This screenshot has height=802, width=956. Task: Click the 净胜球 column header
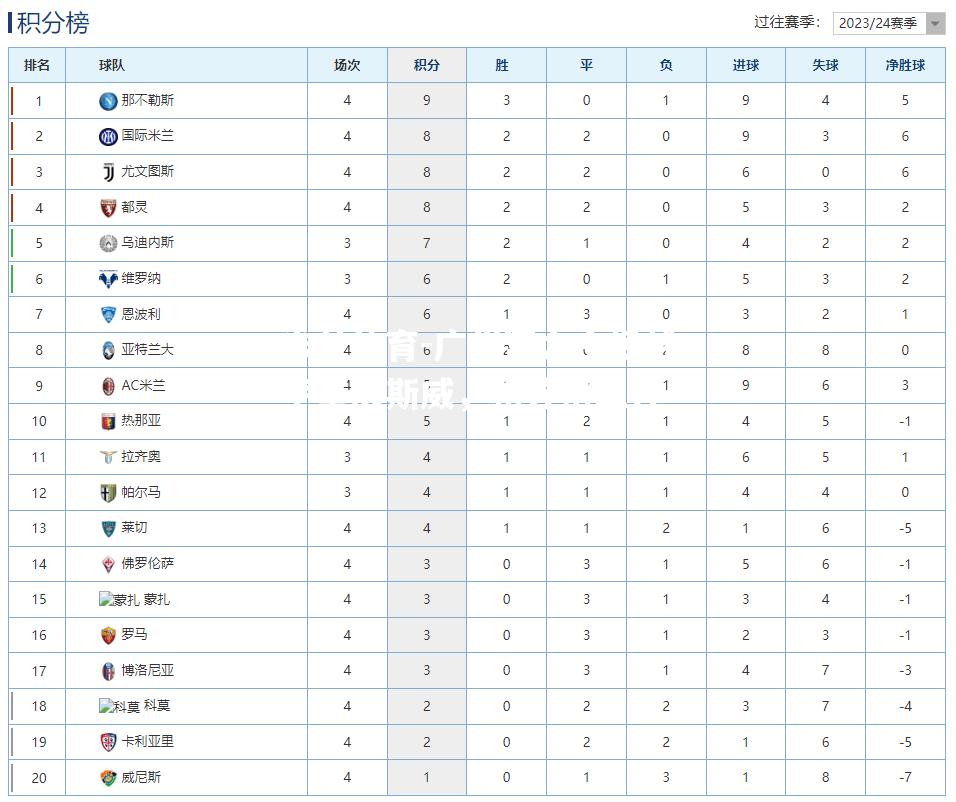click(x=905, y=65)
